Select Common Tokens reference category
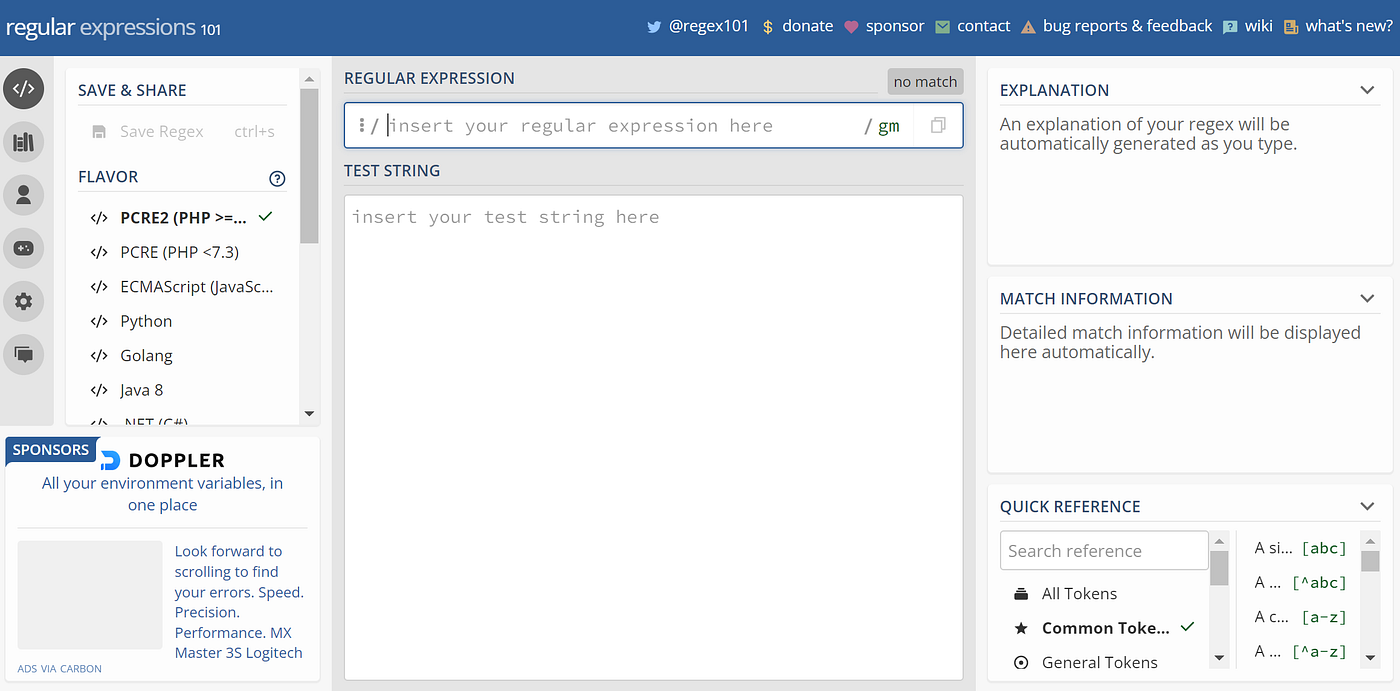Viewport: 1400px width, 691px height. pos(1104,628)
